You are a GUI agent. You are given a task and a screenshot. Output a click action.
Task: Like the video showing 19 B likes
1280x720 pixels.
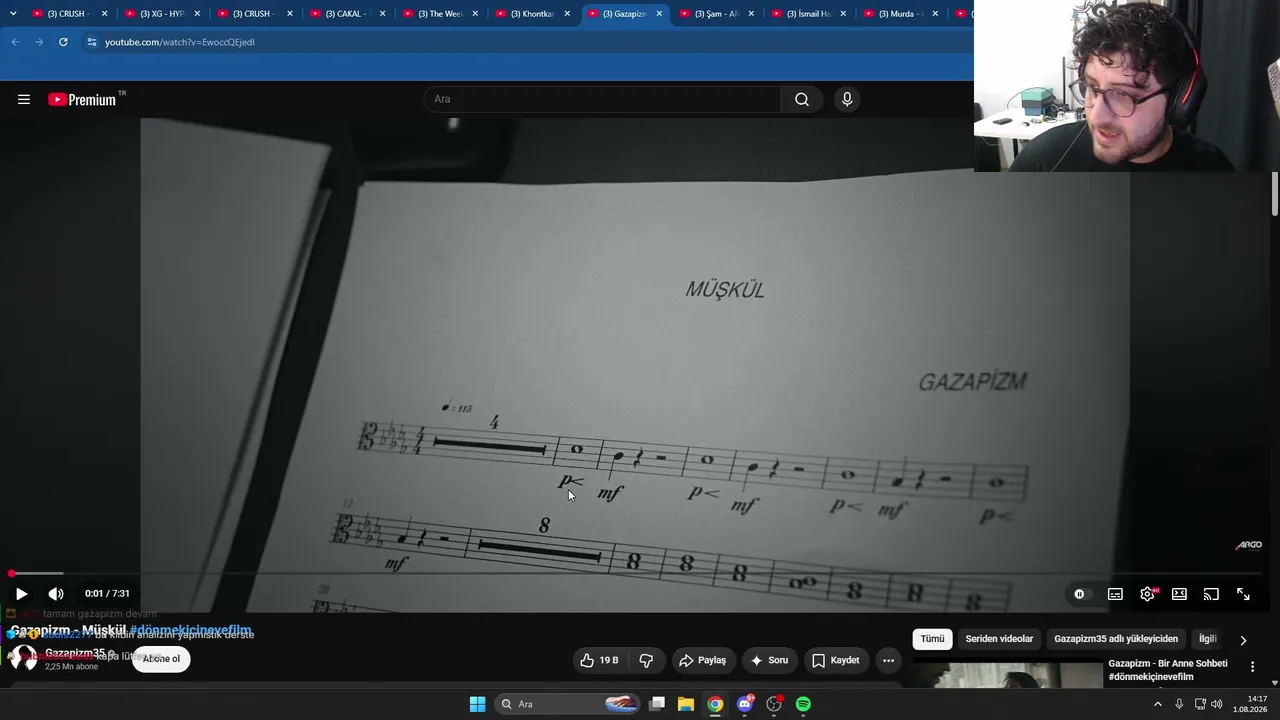click(x=599, y=660)
